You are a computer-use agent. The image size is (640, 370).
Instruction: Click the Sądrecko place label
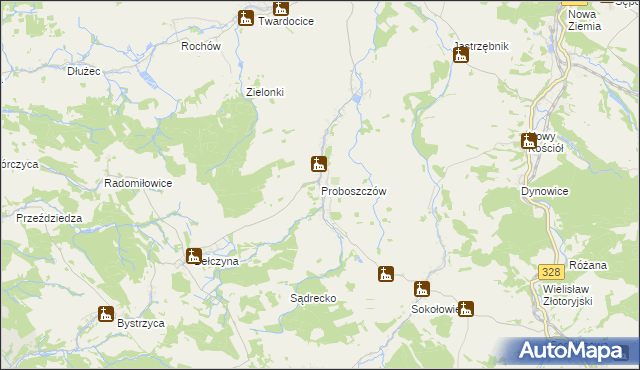point(313,299)
